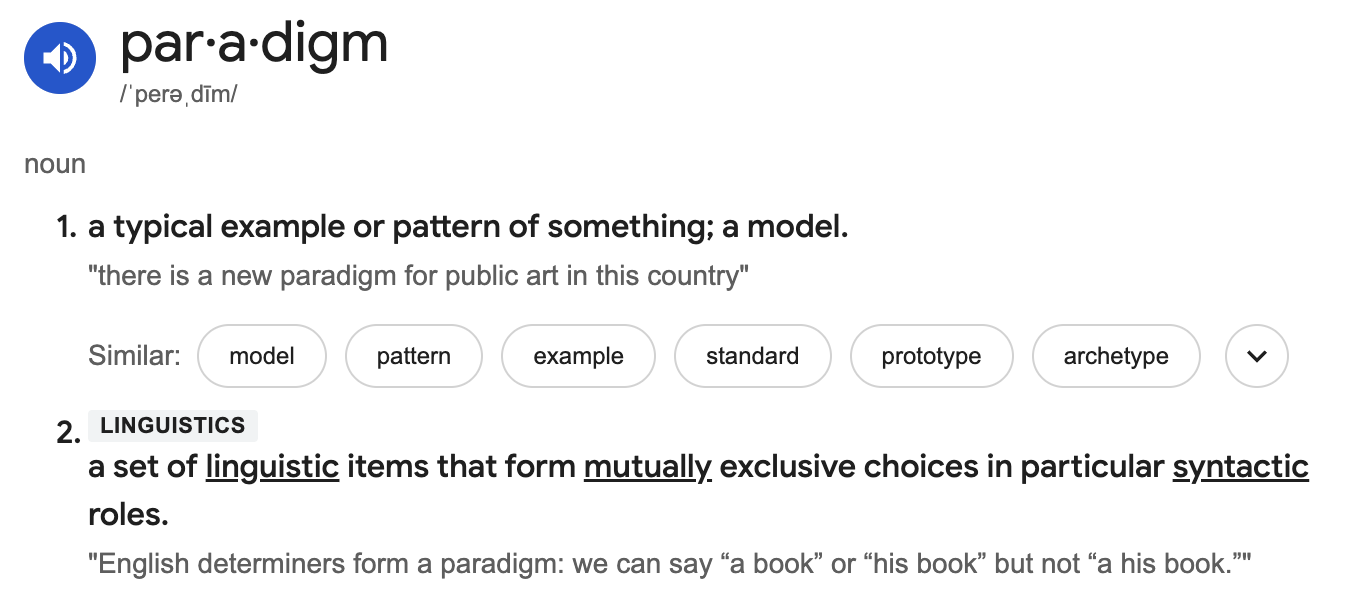Click the public art example sentence
The image size is (1362, 600).
tap(418, 276)
